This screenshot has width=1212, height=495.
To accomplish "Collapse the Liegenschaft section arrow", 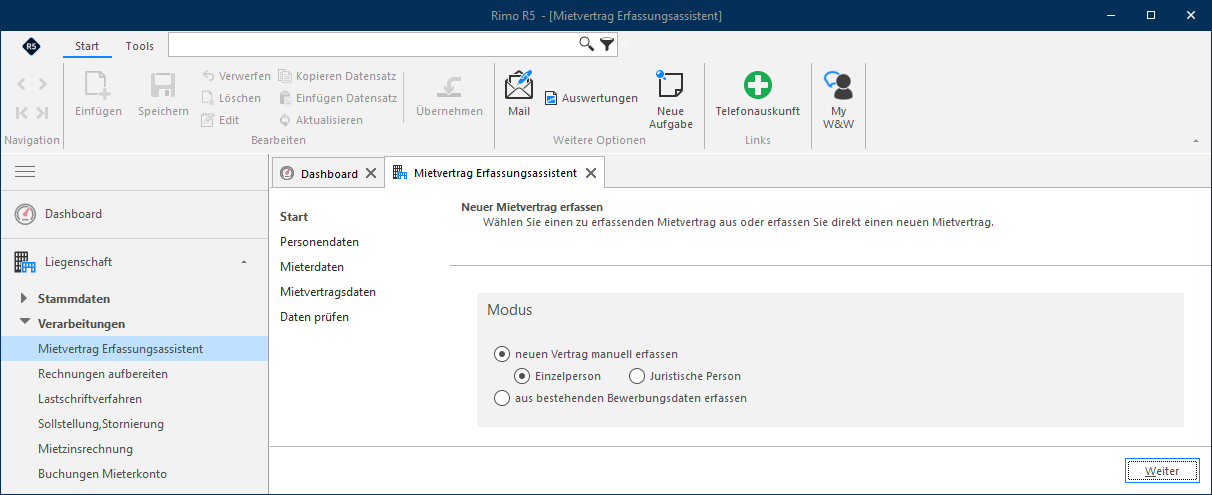I will [x=245, y=262].
